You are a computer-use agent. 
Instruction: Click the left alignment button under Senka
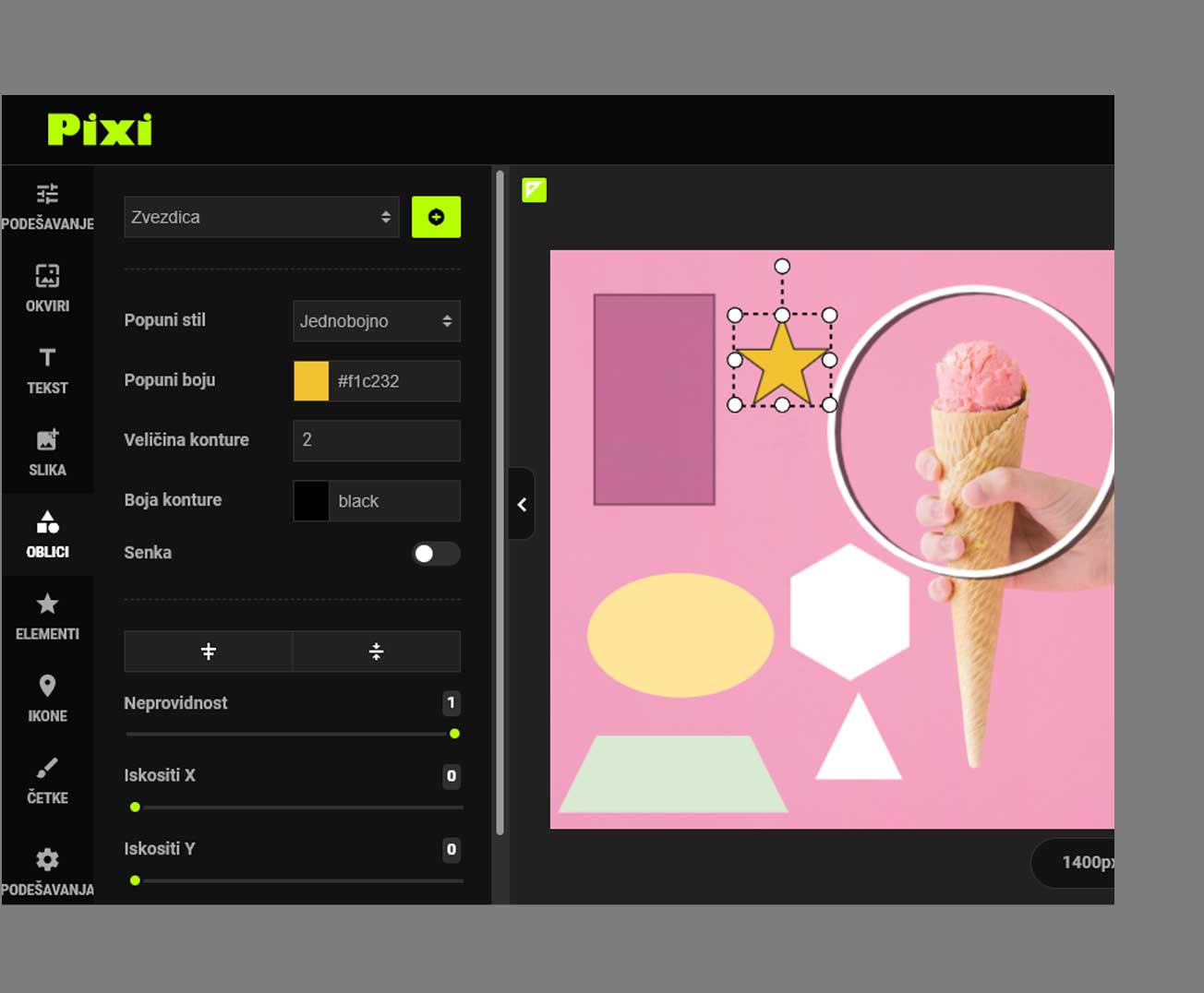click(x=209, y=652)
